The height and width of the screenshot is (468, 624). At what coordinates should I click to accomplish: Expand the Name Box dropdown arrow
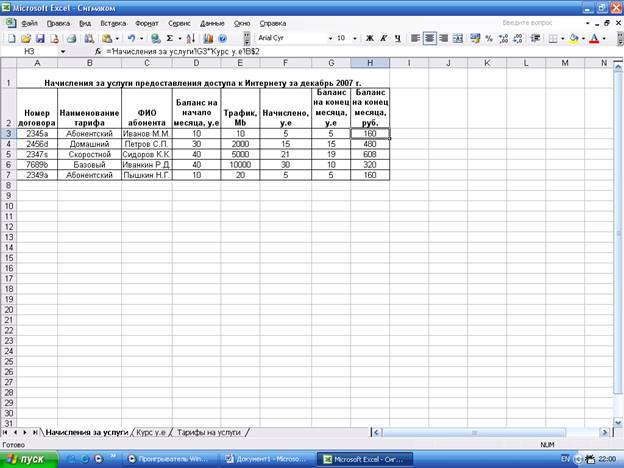(63, 51)
